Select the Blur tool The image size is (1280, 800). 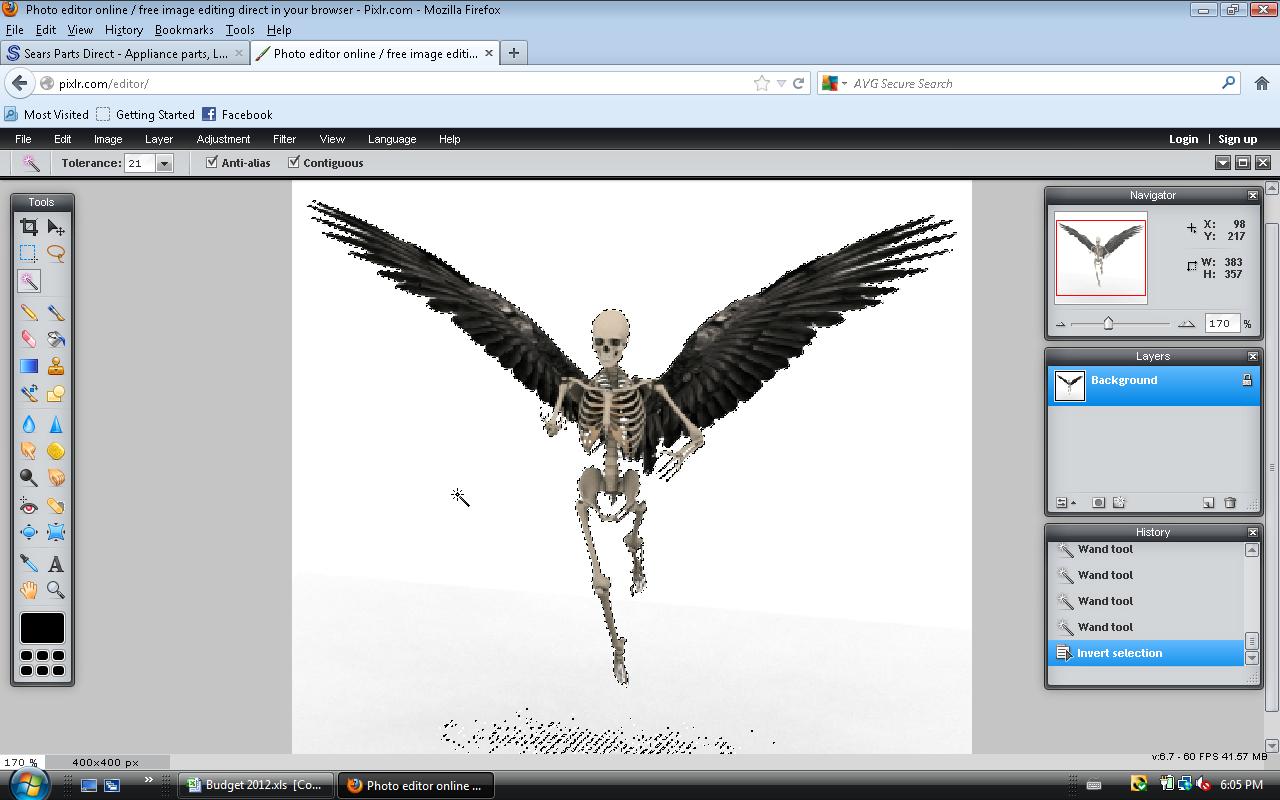(x=29, y=425)
